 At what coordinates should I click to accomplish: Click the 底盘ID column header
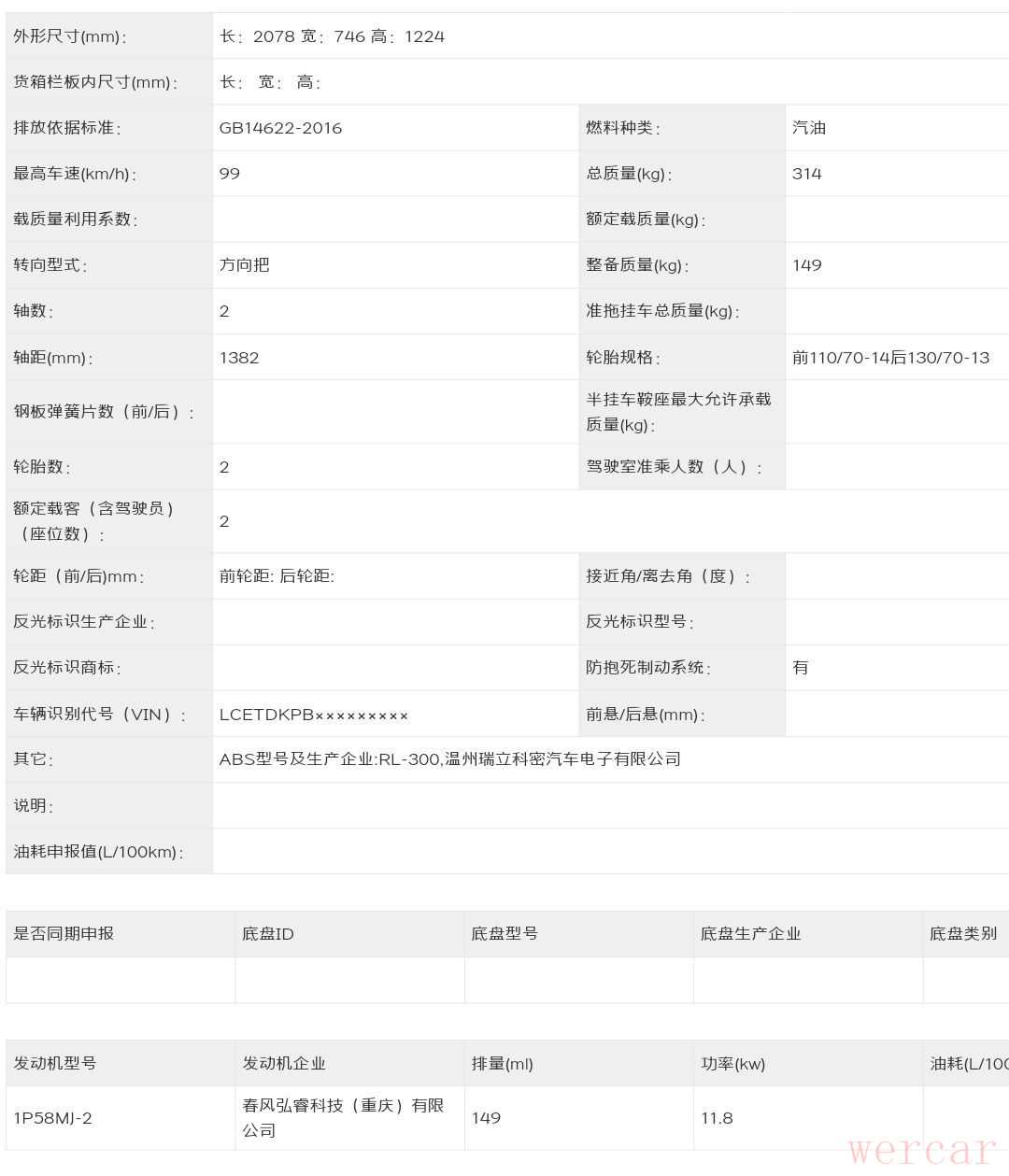click(x=268, y=933)
